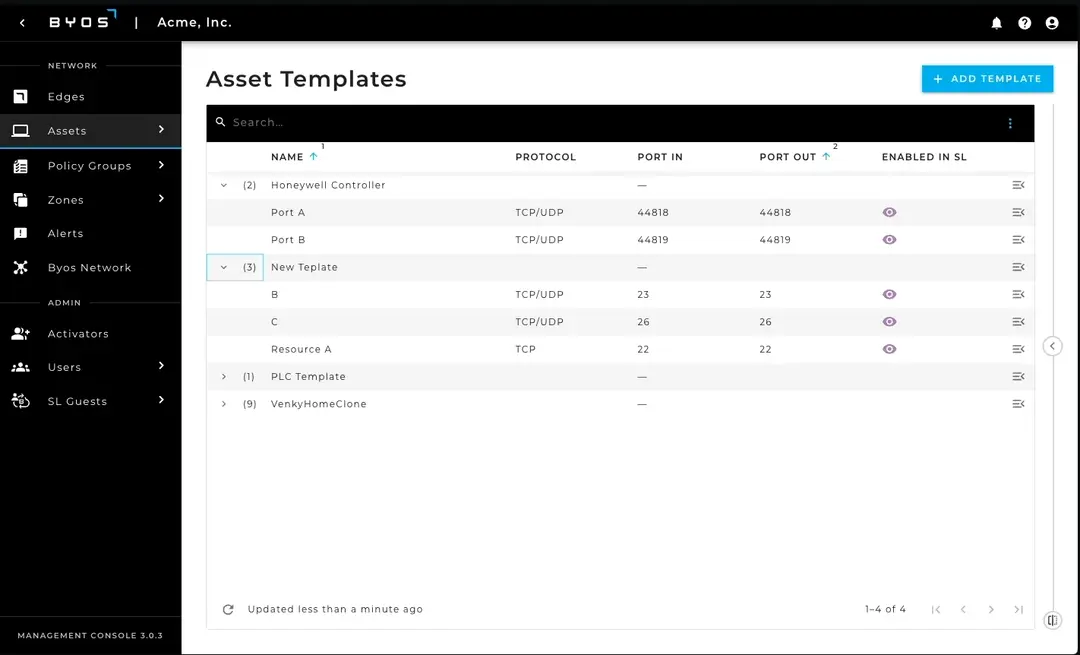
Task: Click the Add Template button
Action: (x=987, y=79)
